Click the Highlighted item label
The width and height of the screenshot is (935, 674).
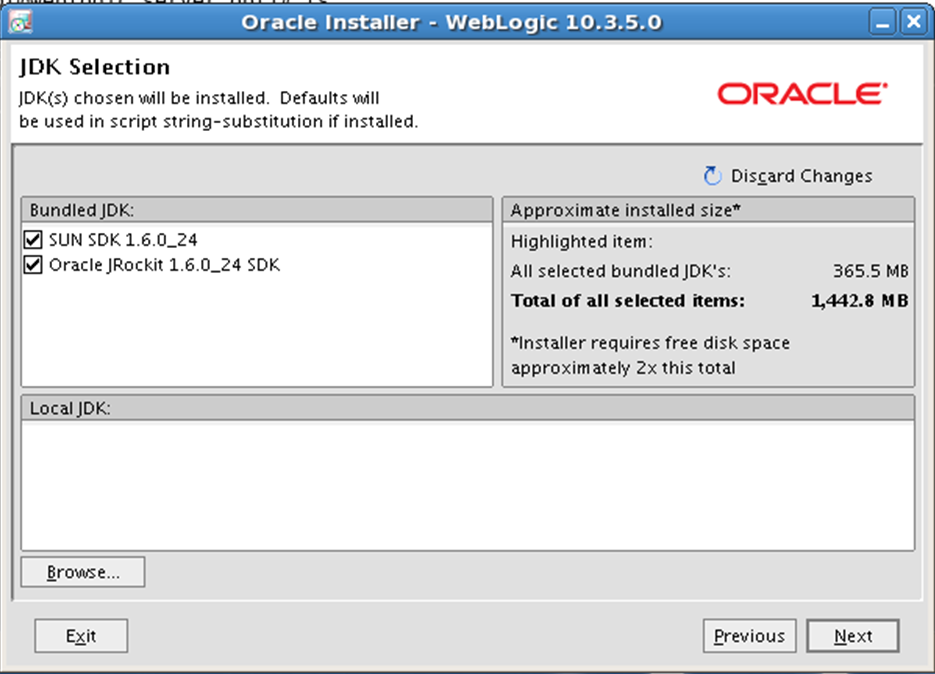pos(581,242)
